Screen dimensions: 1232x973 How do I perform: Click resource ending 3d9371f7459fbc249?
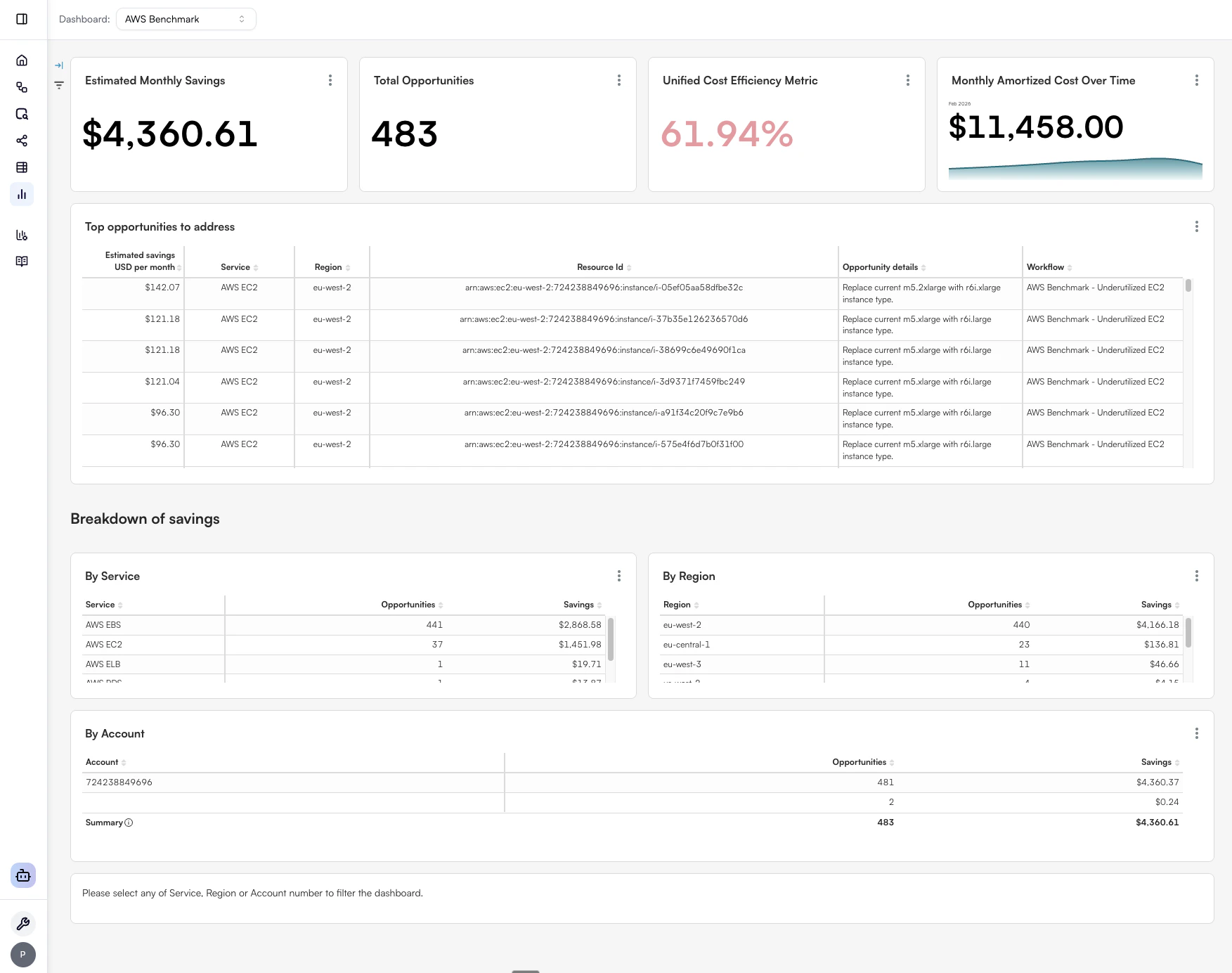point(604,382)
